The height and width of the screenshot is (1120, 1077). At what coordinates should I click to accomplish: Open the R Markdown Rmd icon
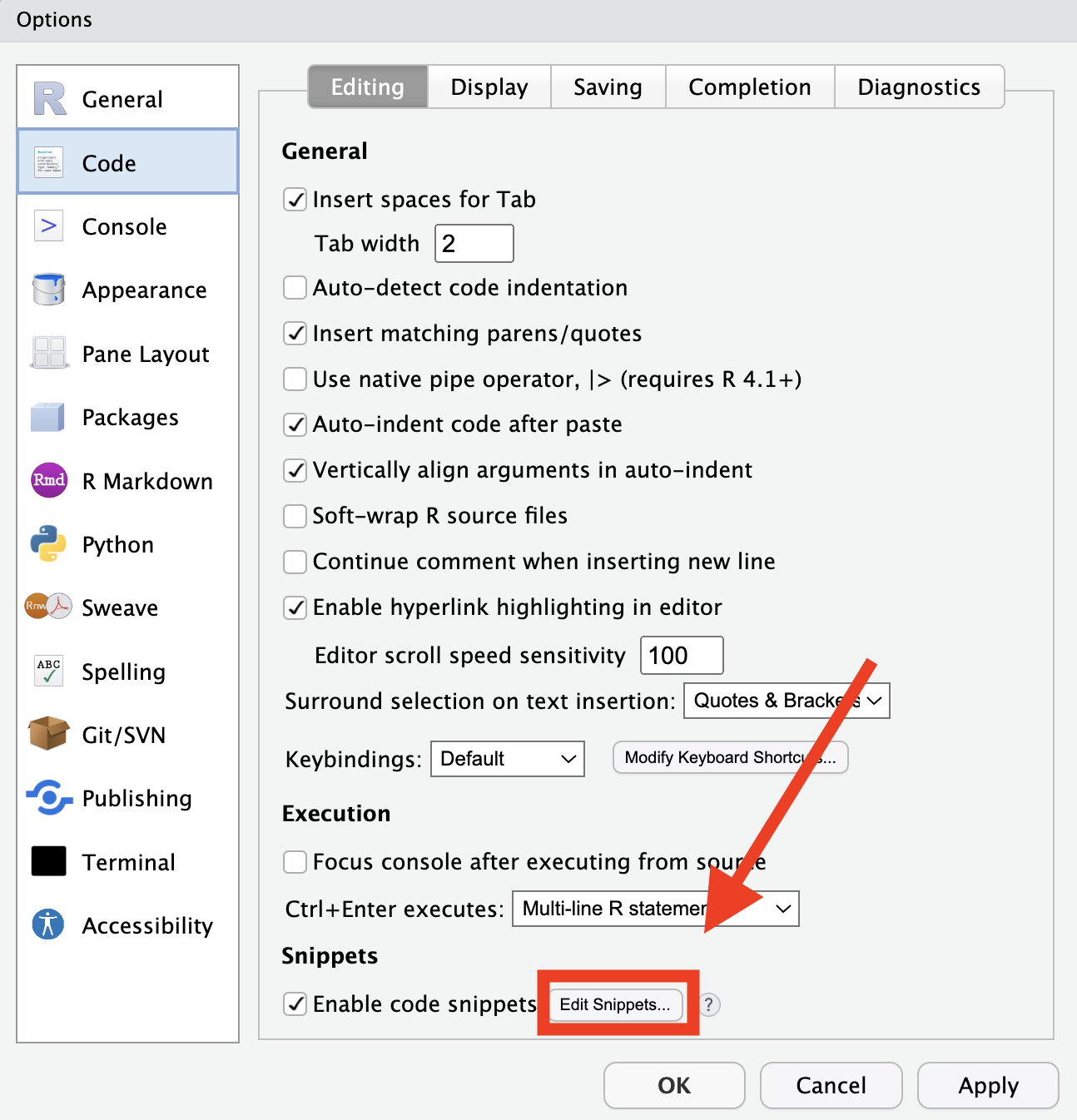[x=48, y=480]
